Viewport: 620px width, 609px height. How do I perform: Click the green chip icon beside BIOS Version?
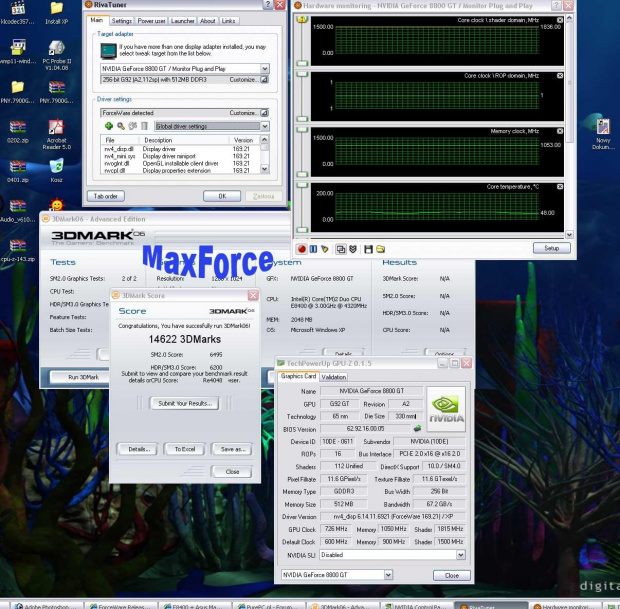coord(417,428)
